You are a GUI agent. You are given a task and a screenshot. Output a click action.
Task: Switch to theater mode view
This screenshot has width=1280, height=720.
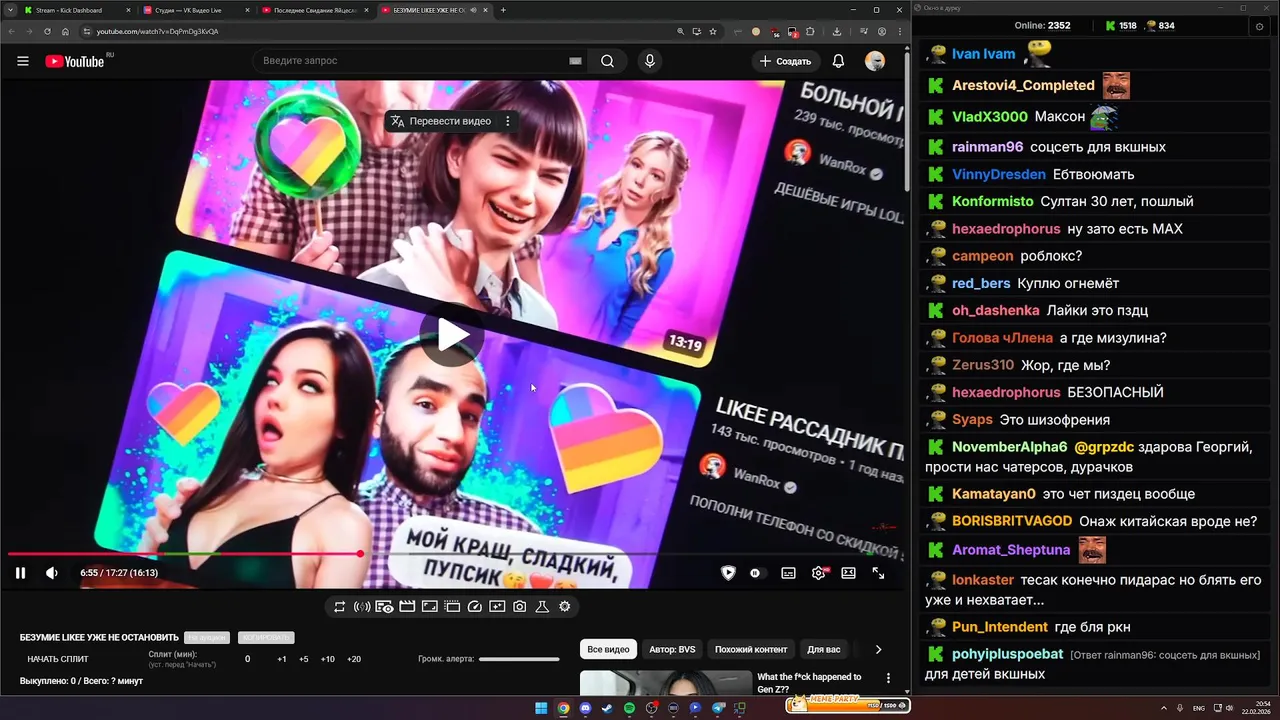(x=848, y=573)
